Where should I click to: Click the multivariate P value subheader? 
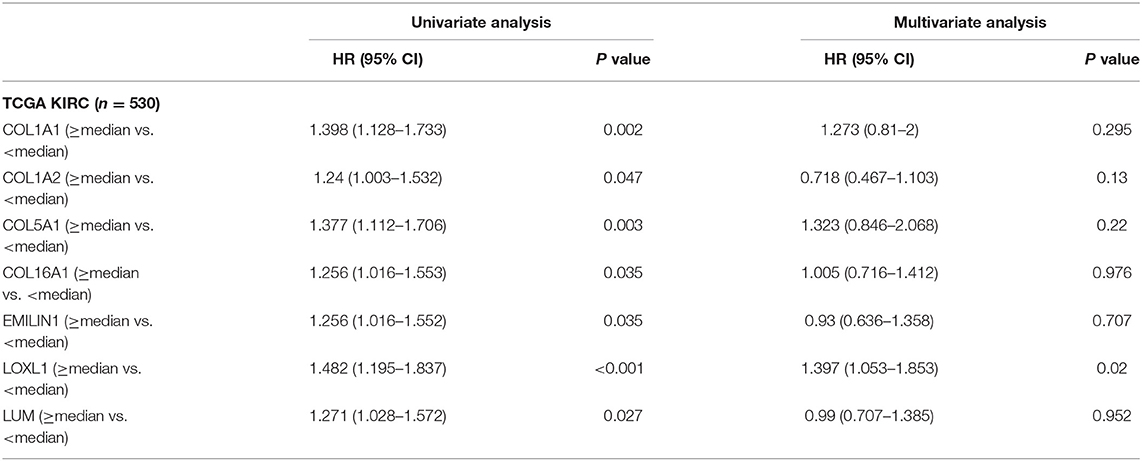[x=1111, y=61]
